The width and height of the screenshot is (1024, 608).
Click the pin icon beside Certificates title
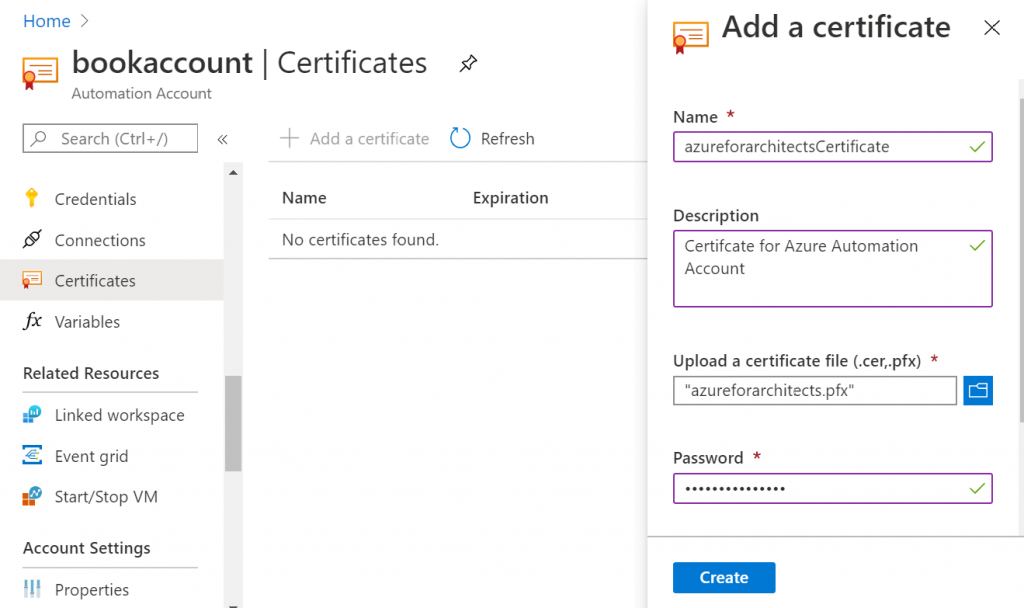point(468,64)
